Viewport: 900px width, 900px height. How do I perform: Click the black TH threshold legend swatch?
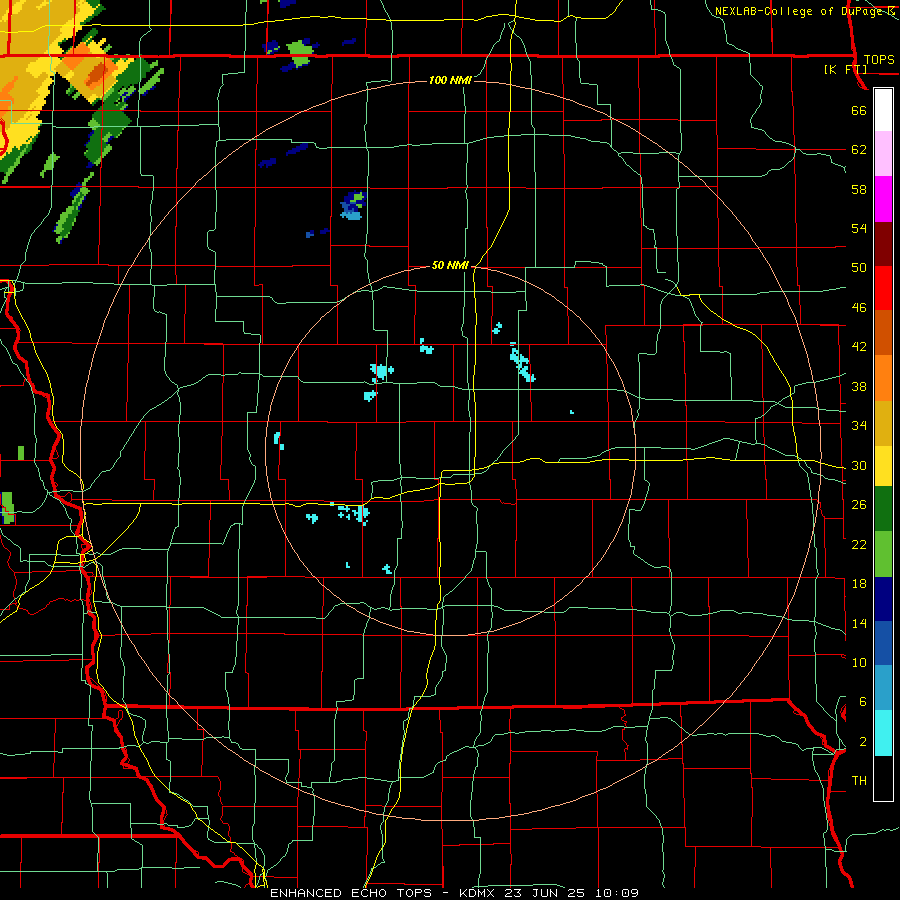[x=883, y=778]
